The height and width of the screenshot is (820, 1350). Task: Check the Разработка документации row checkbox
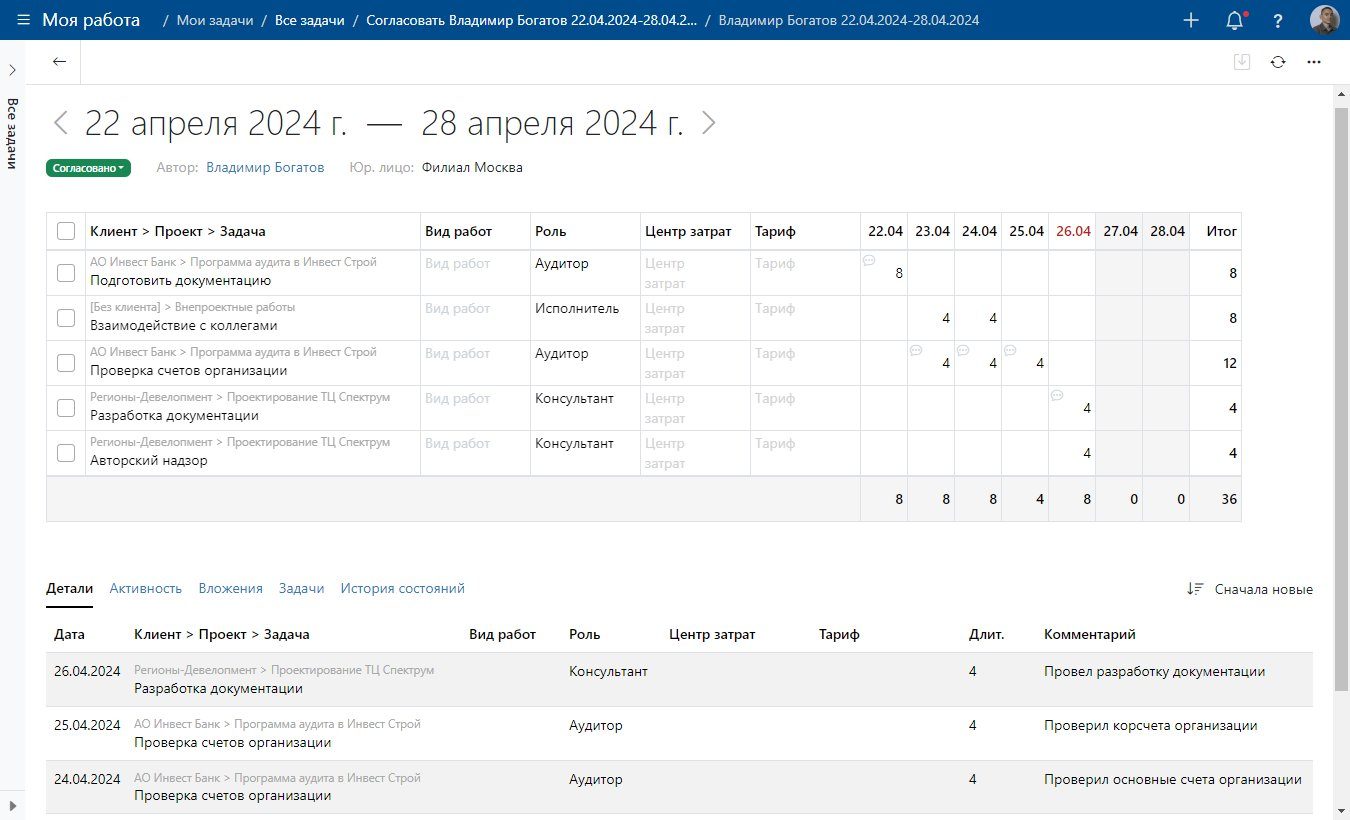tap(66, 408)
